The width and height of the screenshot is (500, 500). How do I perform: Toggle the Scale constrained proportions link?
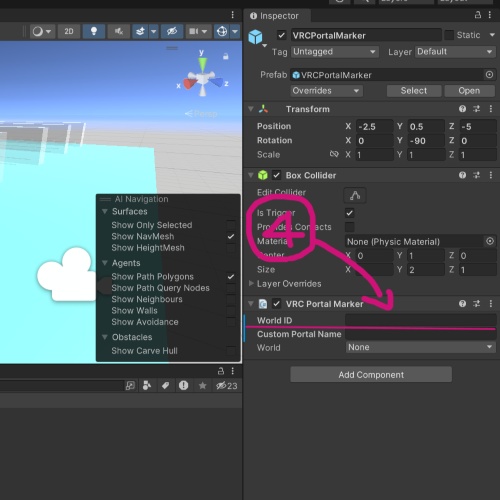(x=334, y=154)
